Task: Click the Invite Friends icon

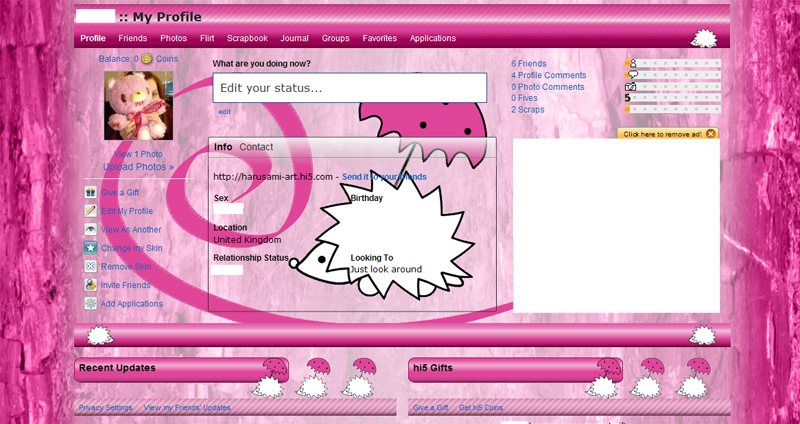Action: click(90, 285)
